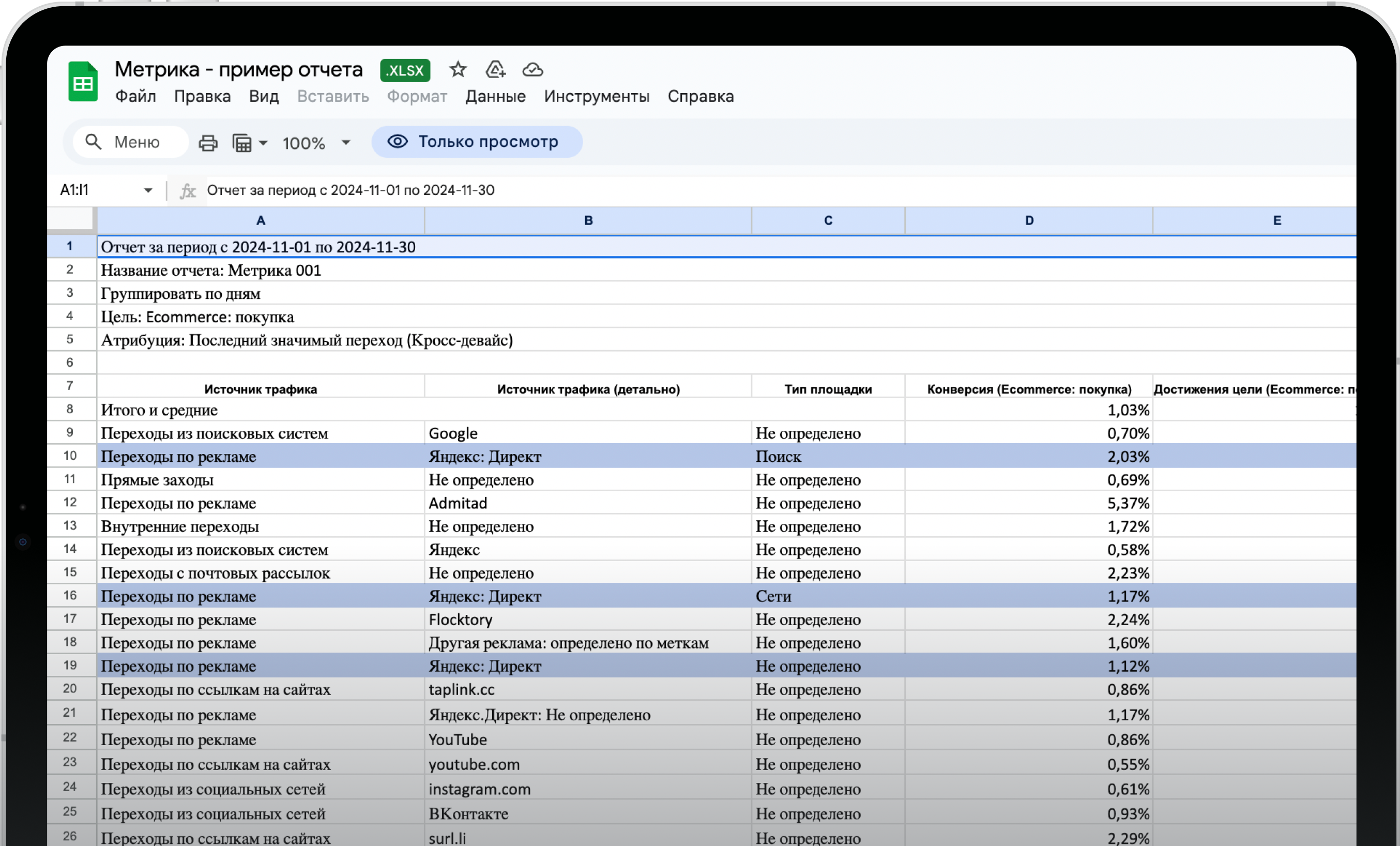Click the cloud saved-status icon
Viewport: 1400px width, 846px height.
pos(532,69)
